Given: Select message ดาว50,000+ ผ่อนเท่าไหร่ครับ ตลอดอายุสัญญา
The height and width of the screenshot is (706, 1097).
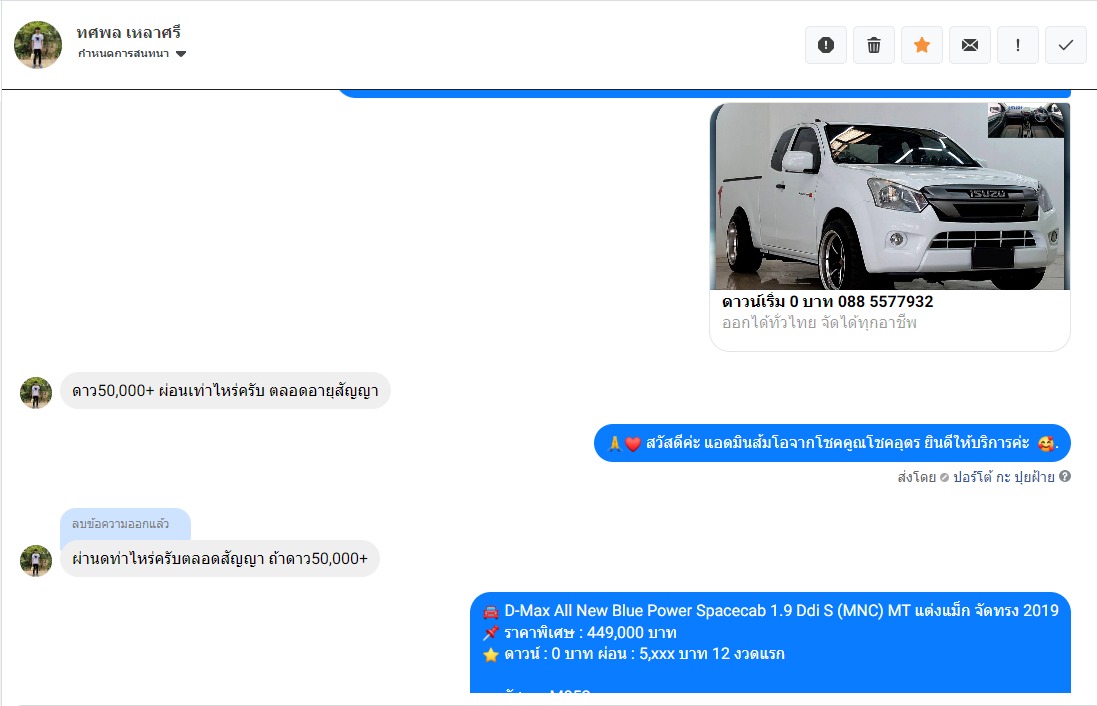Looking at the screenshot, I should 225,390.
